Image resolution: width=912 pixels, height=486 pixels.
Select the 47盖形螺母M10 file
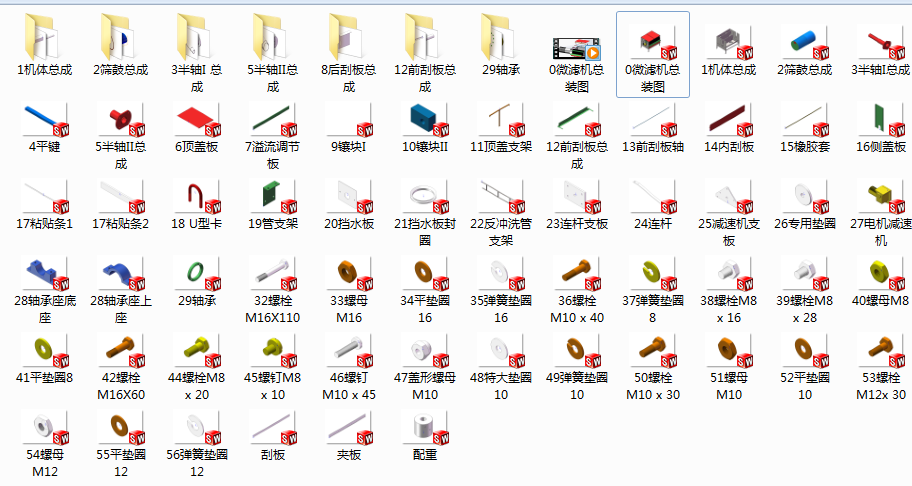(425, 366)
